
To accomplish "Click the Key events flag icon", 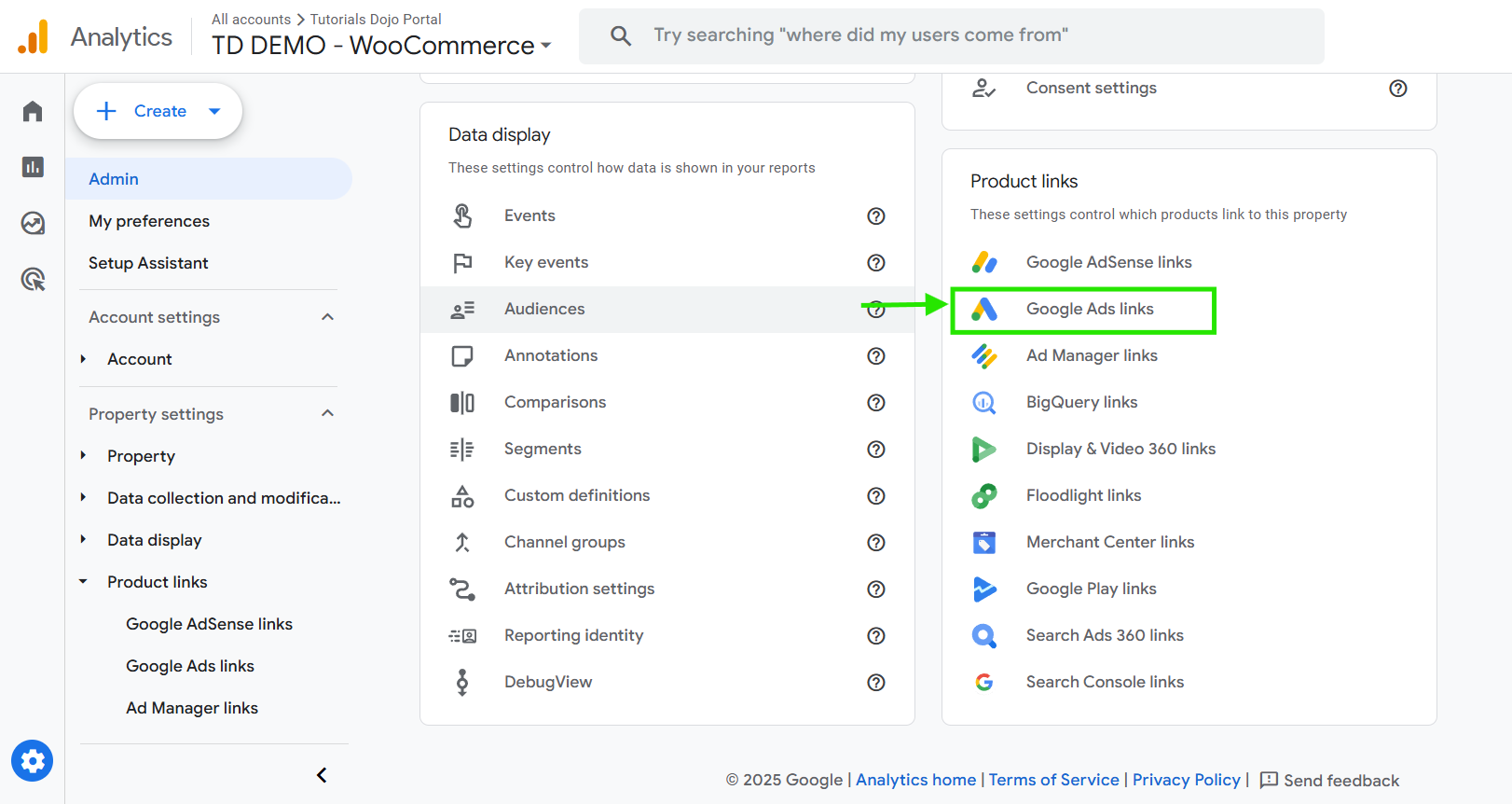I will [x=462, y=262].
